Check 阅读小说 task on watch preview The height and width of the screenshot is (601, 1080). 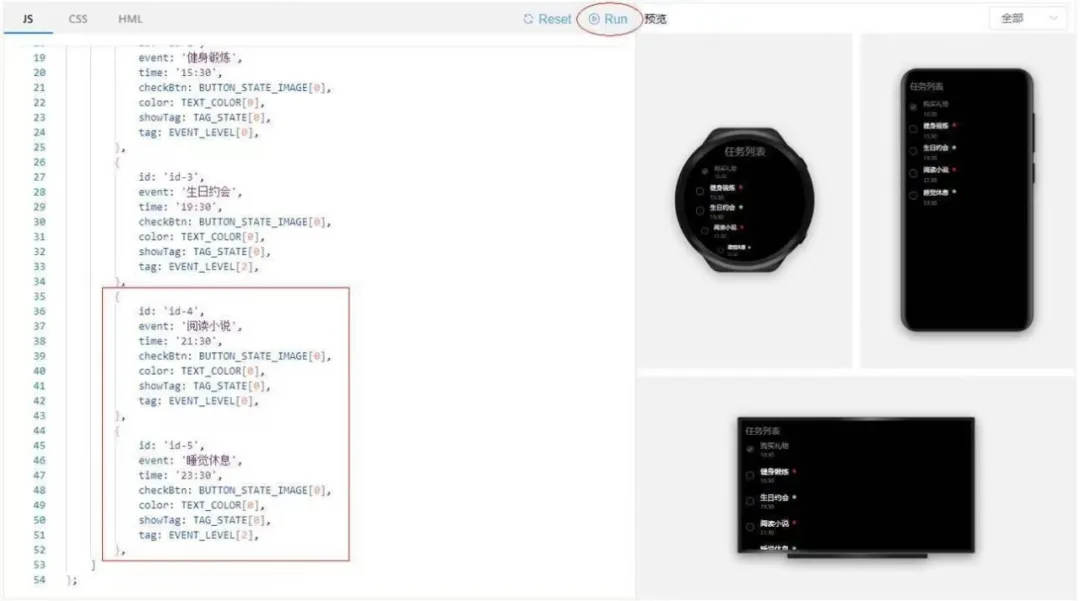(x=704, y=231)
